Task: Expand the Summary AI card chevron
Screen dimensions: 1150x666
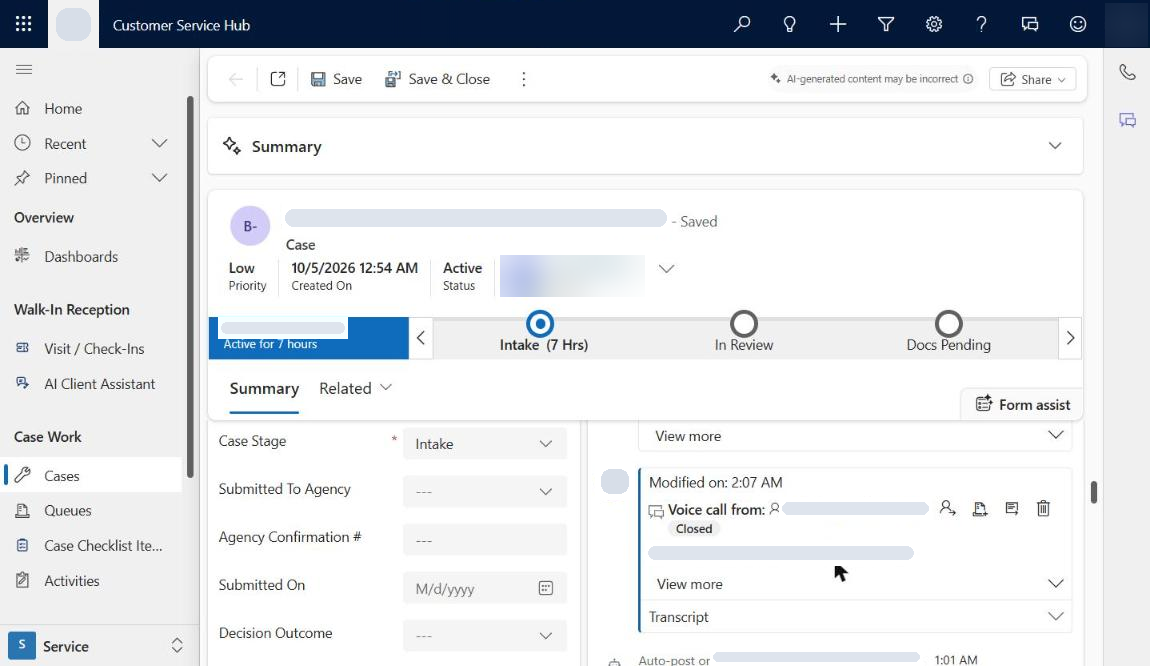Action: coord(1055,145)
